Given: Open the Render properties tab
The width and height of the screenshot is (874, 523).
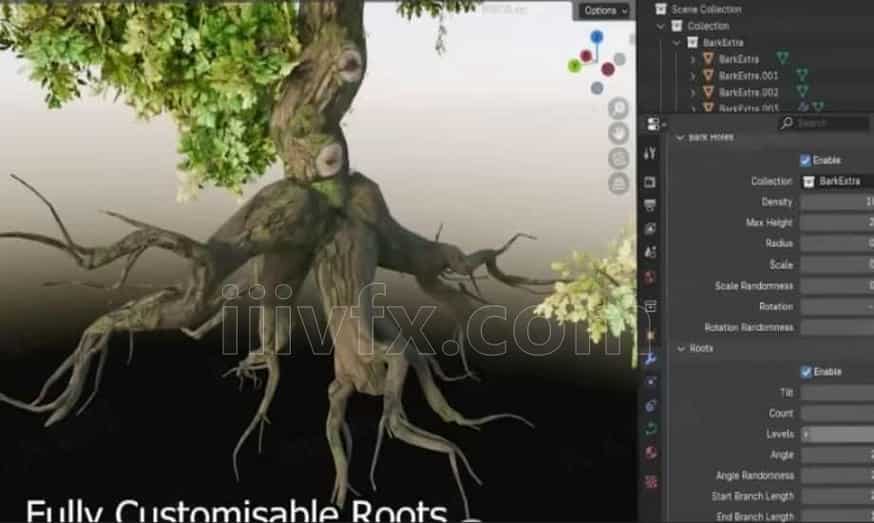Looking at the screenshot, I should [x=650, y=182].
